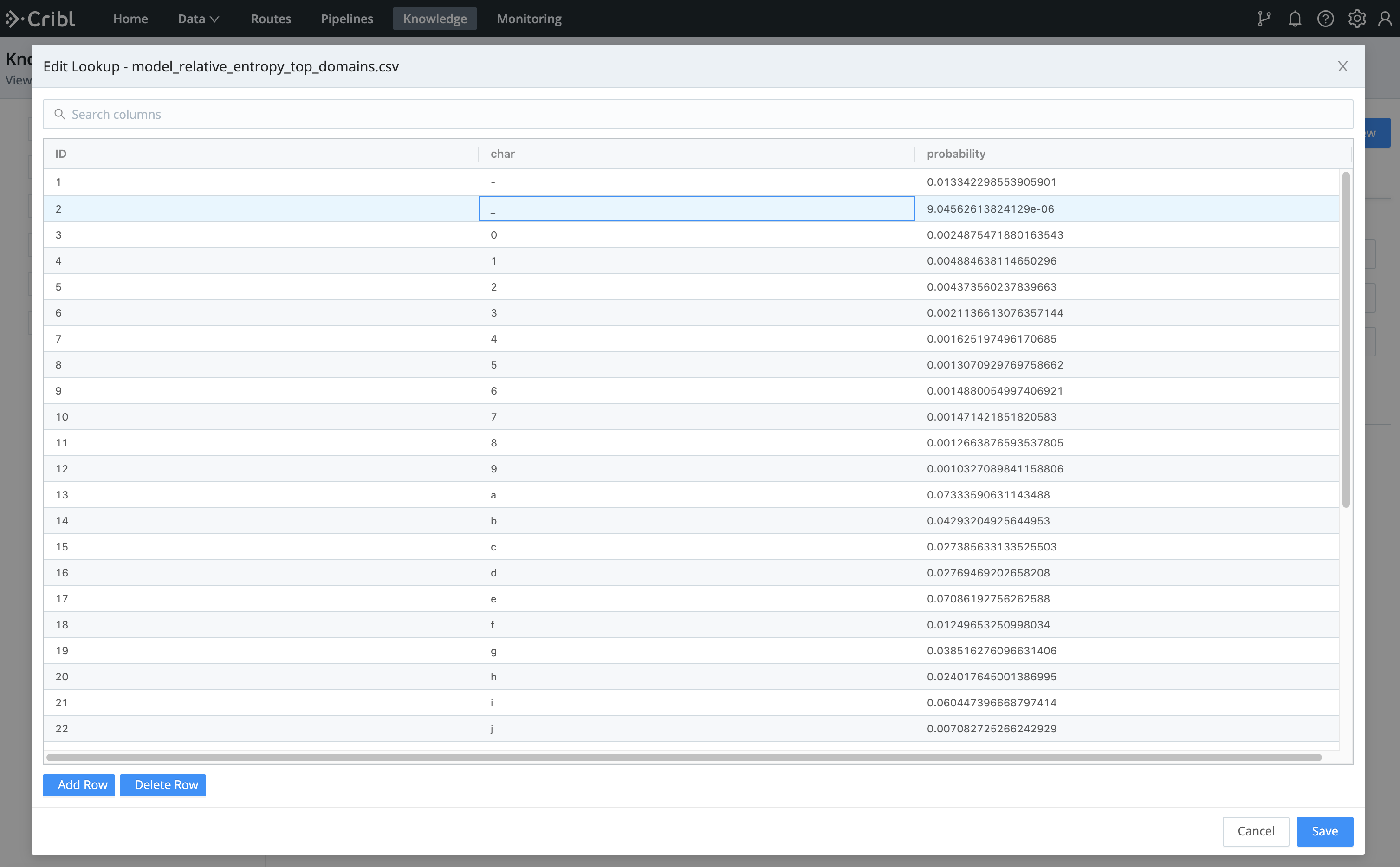Expand the Data dropdown menu
This screenshot has height=867, width=1400.
[198, 19]
